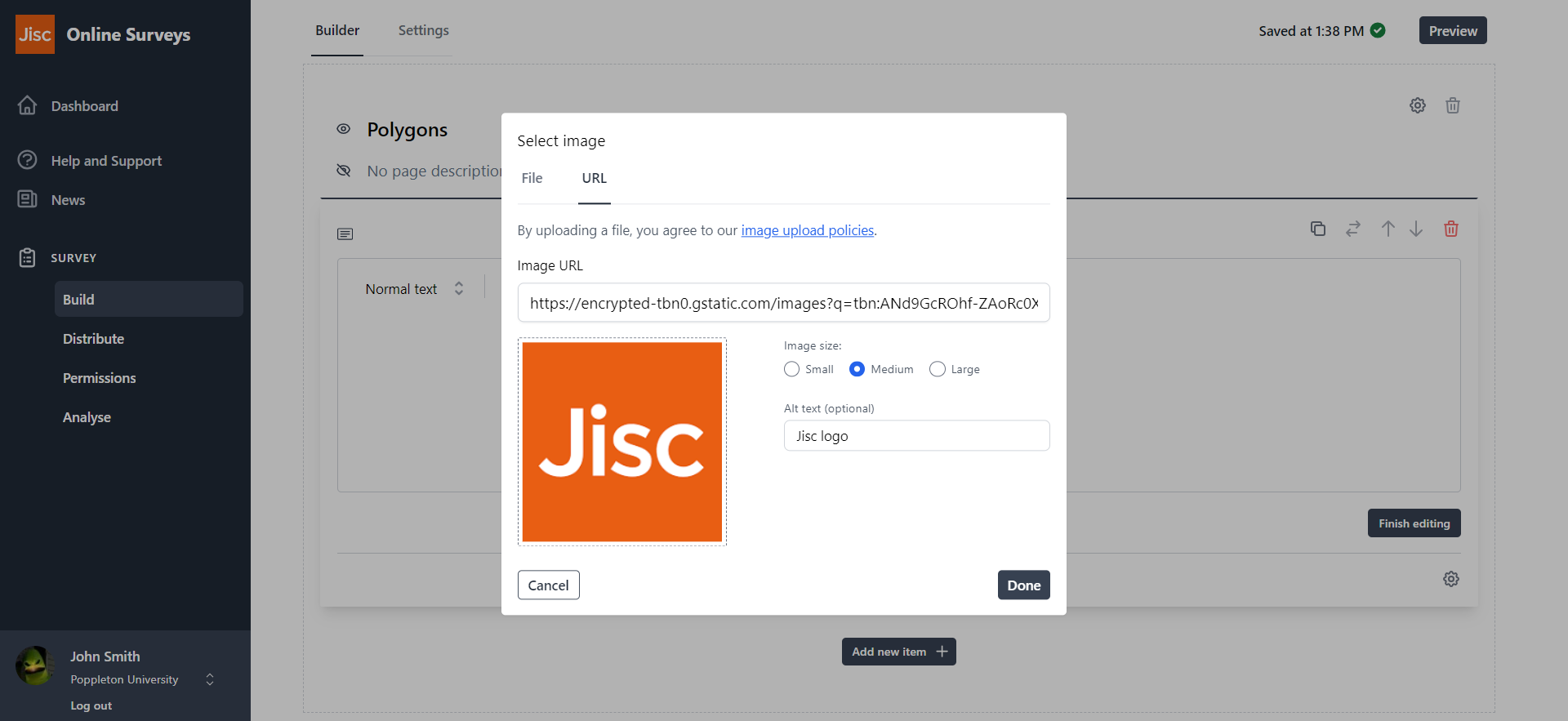Delete page with top trash icon
Screen dimensions: 1568x721
point(1453,105)
